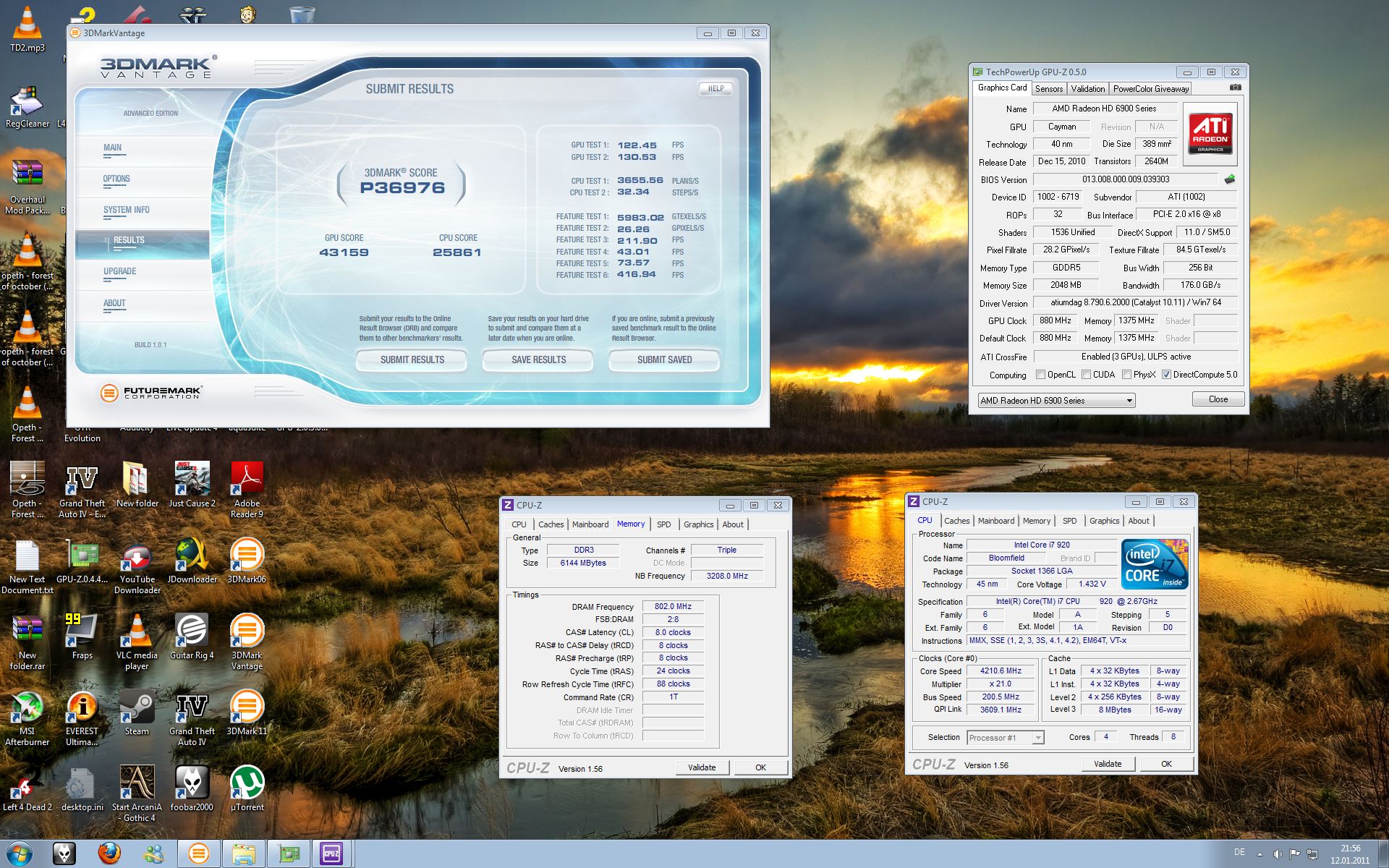Click the ATI CrossFire status field
1389x868 pixels.
(1136, 357)
